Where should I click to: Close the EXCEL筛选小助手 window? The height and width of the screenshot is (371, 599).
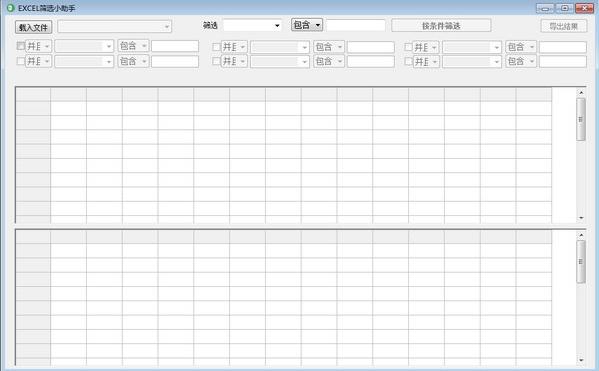tap(584, 8)
